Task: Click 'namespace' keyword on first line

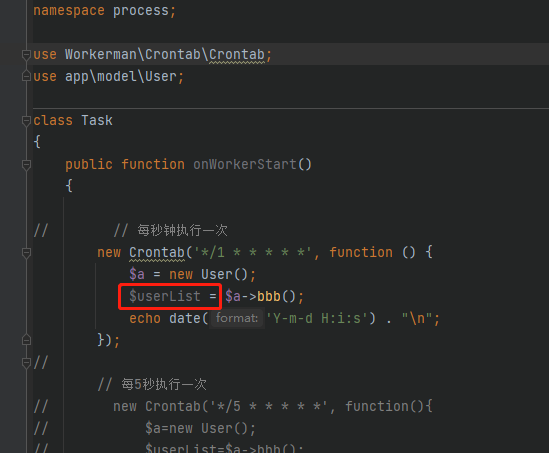Action: pyautogui.click(x=69, y=11)
